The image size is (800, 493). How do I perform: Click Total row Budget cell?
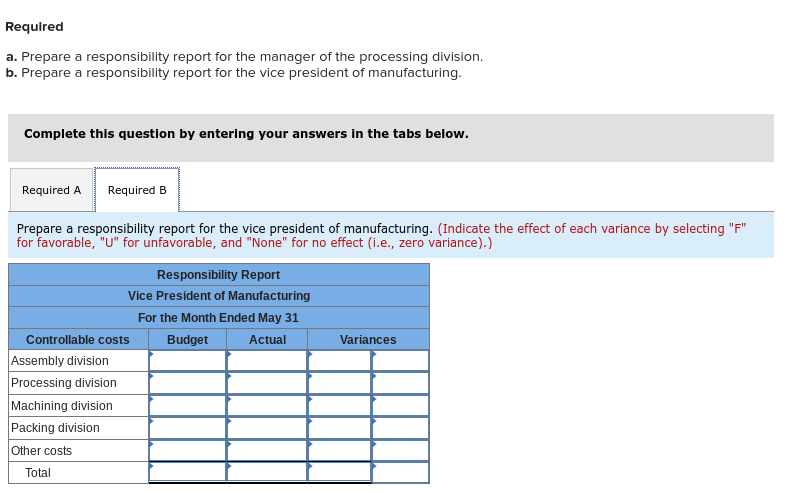point(188,472)
